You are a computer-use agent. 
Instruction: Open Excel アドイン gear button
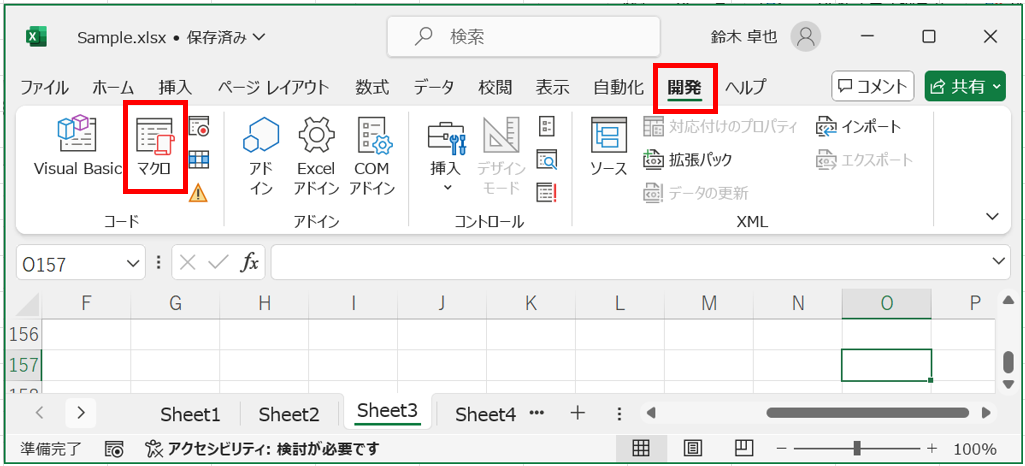[316, 156]
